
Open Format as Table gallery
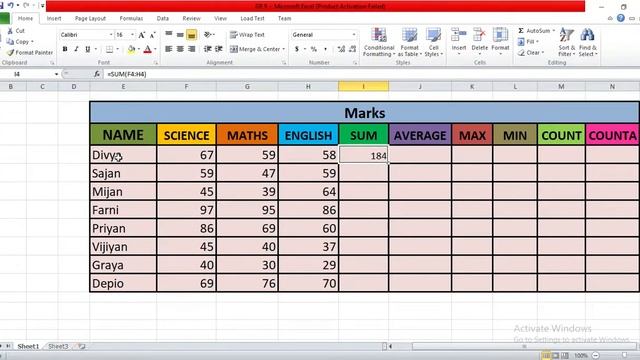[x=409, y=42]
